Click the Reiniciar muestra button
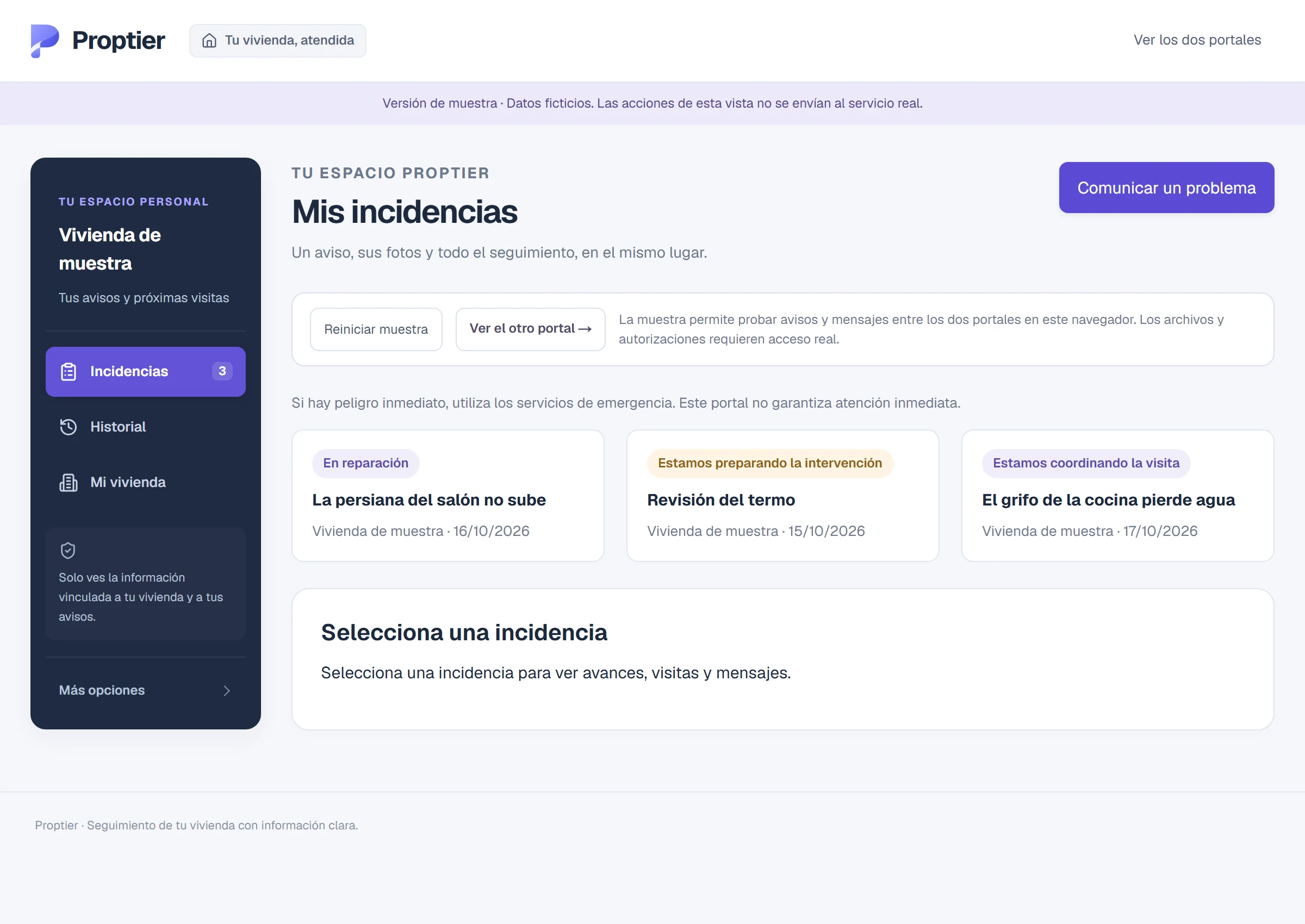 (376, 329)
